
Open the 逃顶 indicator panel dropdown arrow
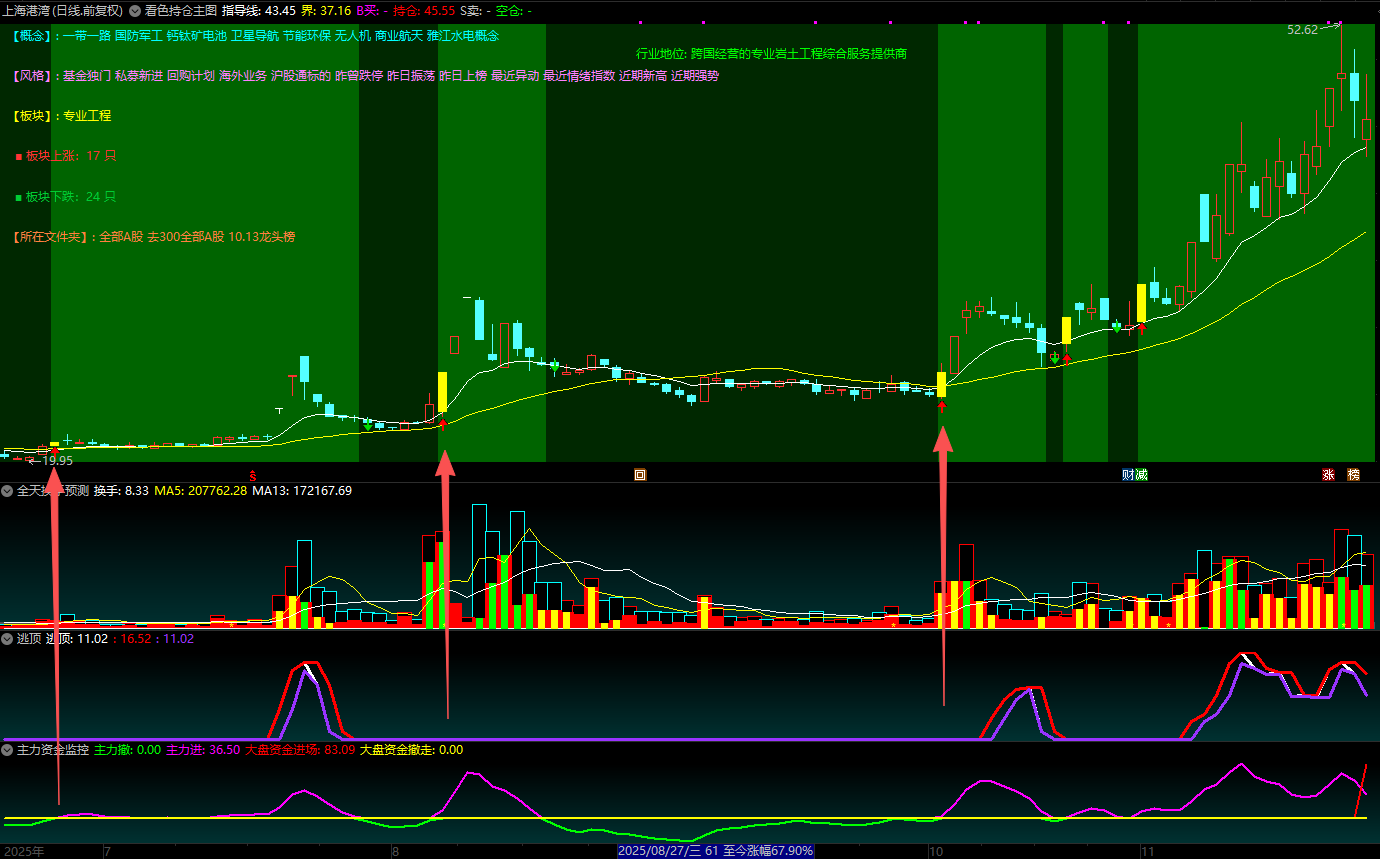click(8, 638)
